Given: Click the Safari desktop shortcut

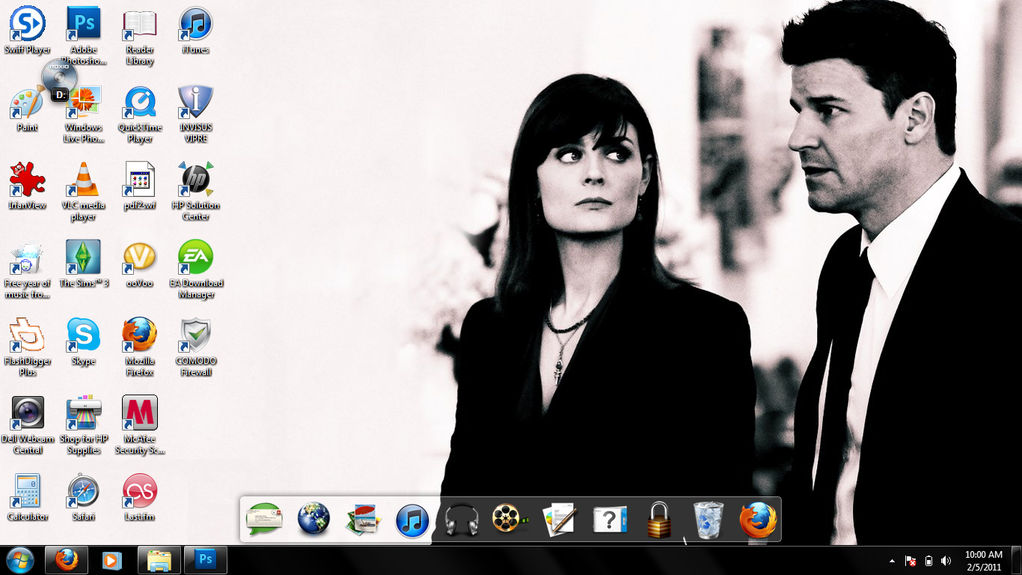Looking at the screenshot, I should [x=83, y=492].
